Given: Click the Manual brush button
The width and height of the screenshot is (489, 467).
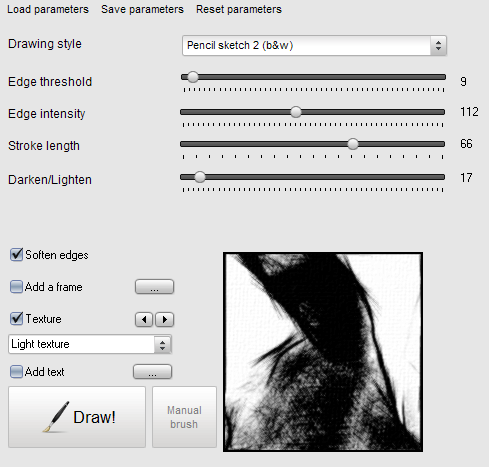Looking at the screenshot, I should pyautogui.click(x=184, y=417).
